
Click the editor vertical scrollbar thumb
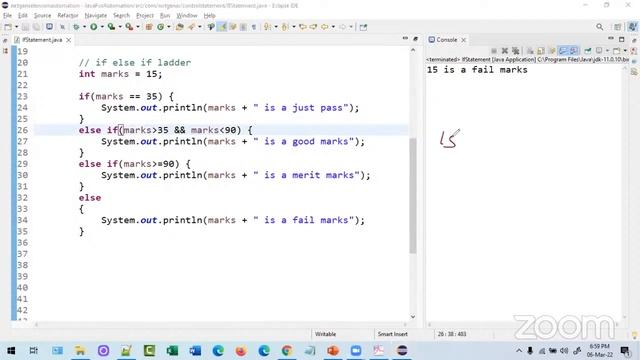click(x=413, y=196)
